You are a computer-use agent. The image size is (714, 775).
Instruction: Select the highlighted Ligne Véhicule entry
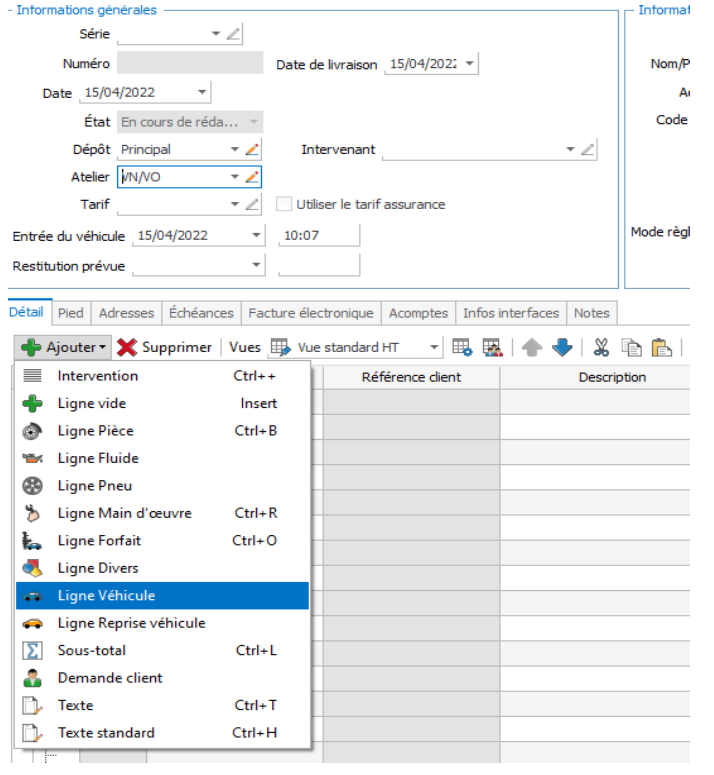tap(162, 596)
